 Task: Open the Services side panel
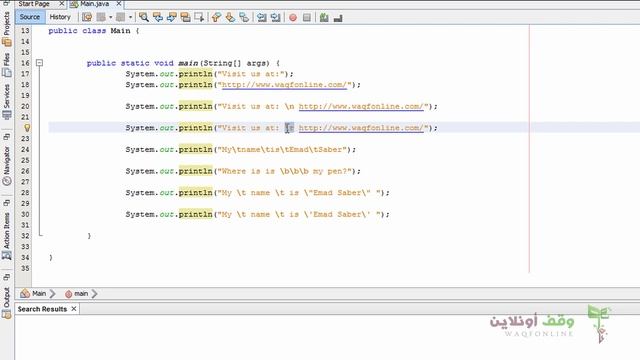click(x=7, y=102)
